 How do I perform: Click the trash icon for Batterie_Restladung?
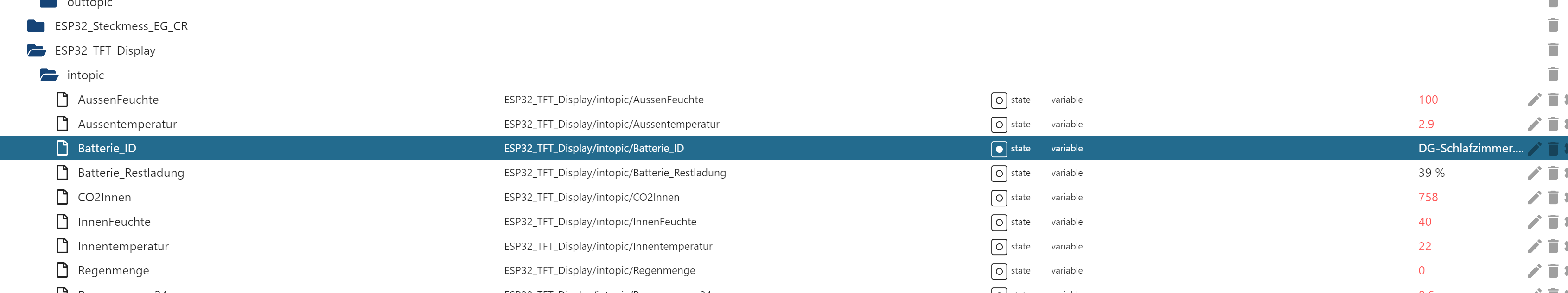[1553, 173]
